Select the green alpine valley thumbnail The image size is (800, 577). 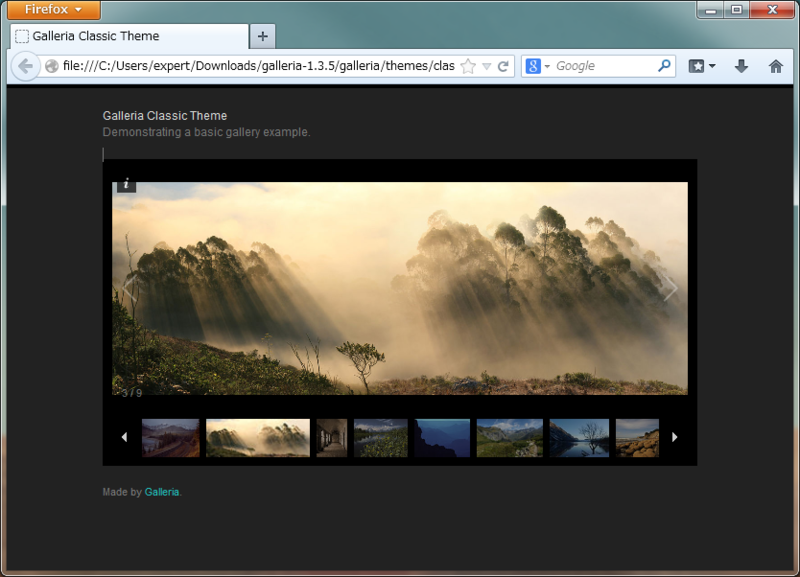point(510,438)
